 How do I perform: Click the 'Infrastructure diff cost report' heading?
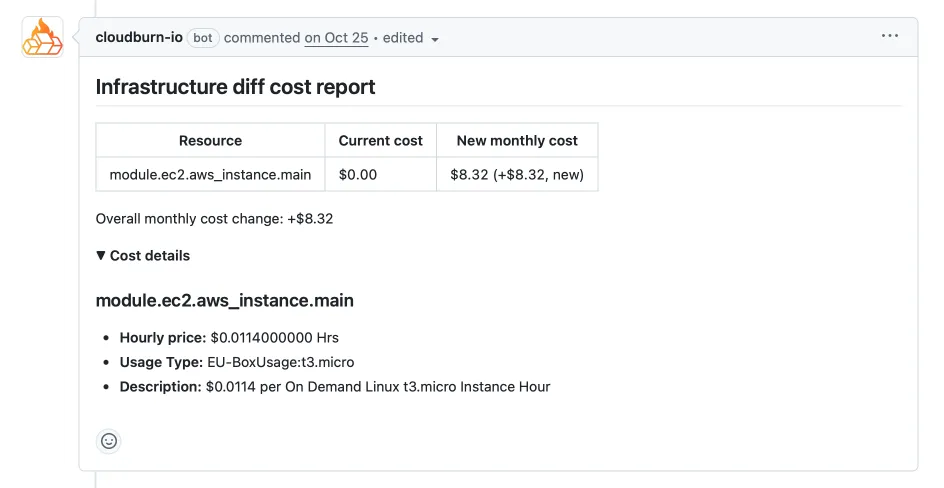tap(235, 87)
